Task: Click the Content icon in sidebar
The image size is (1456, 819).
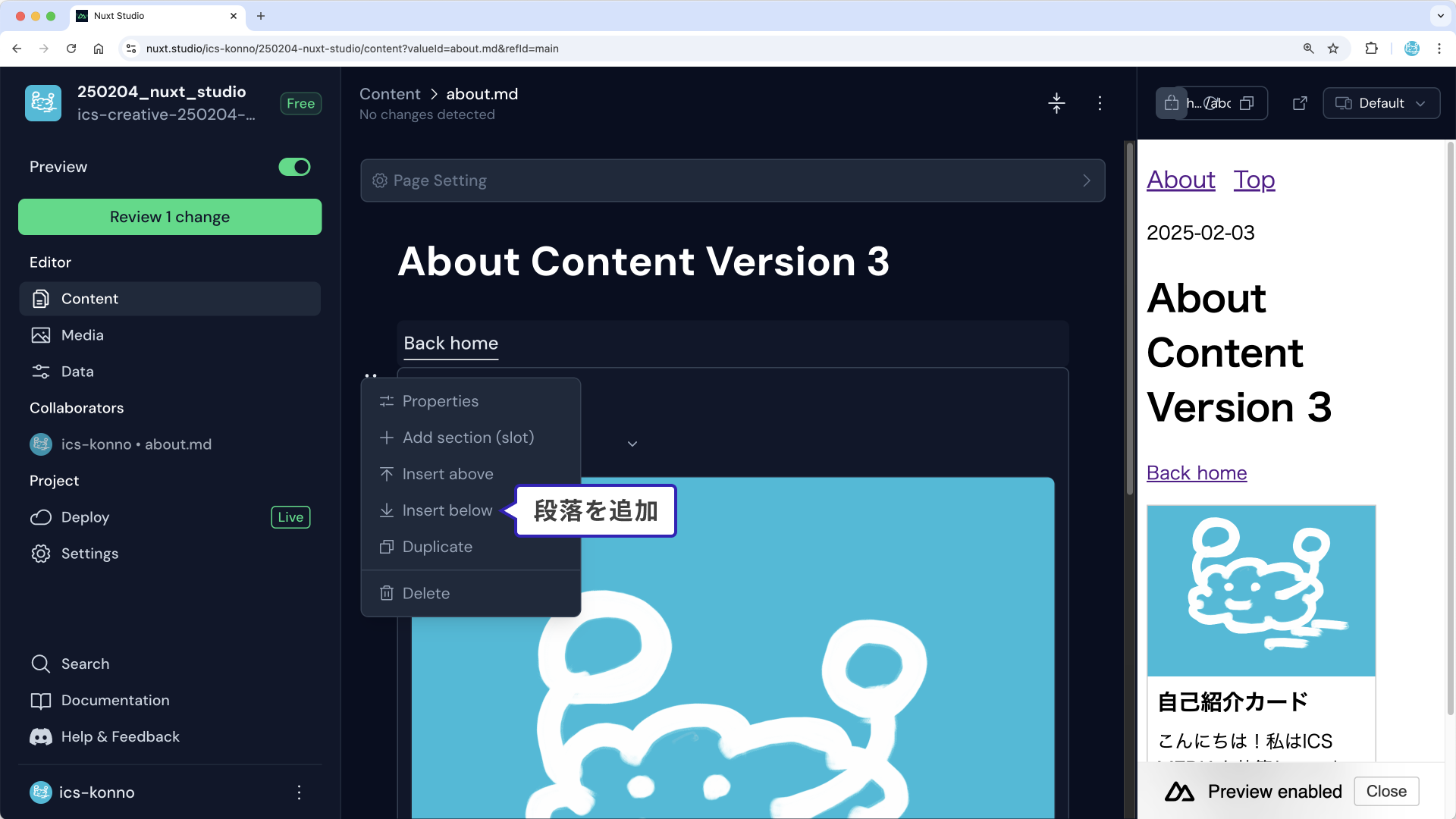Action: (x=41, y=298)
